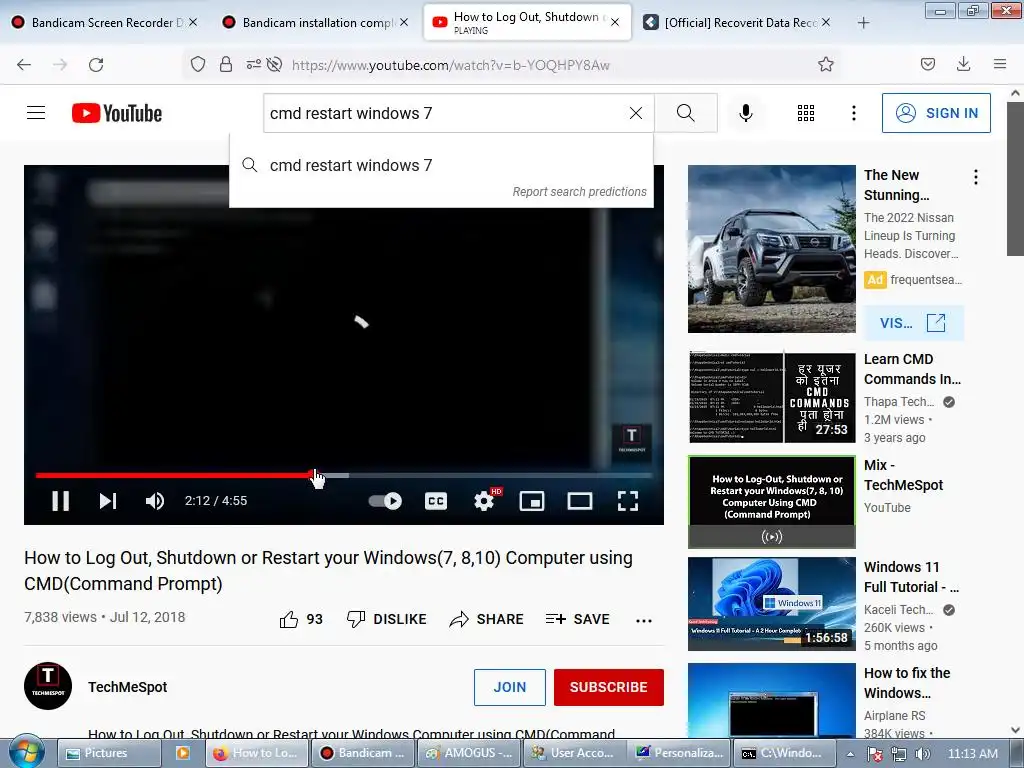
Task: Open the C:\Windo... command prompt taskbar item
Action: tap(786, 753)
